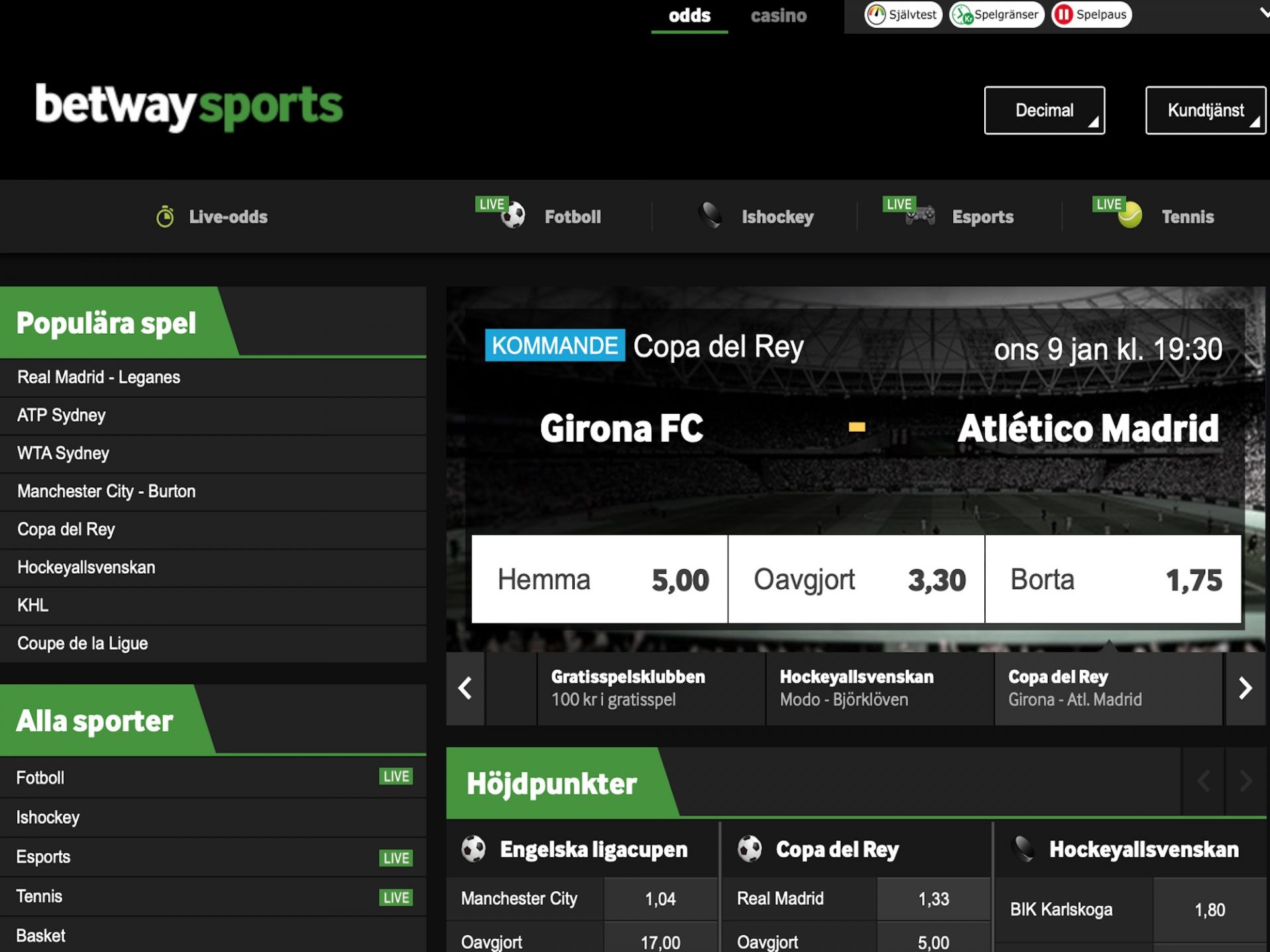The image size is (1270, 952).
Task: Click the KOMMANDE badge
Action: (x=555, y=345)
